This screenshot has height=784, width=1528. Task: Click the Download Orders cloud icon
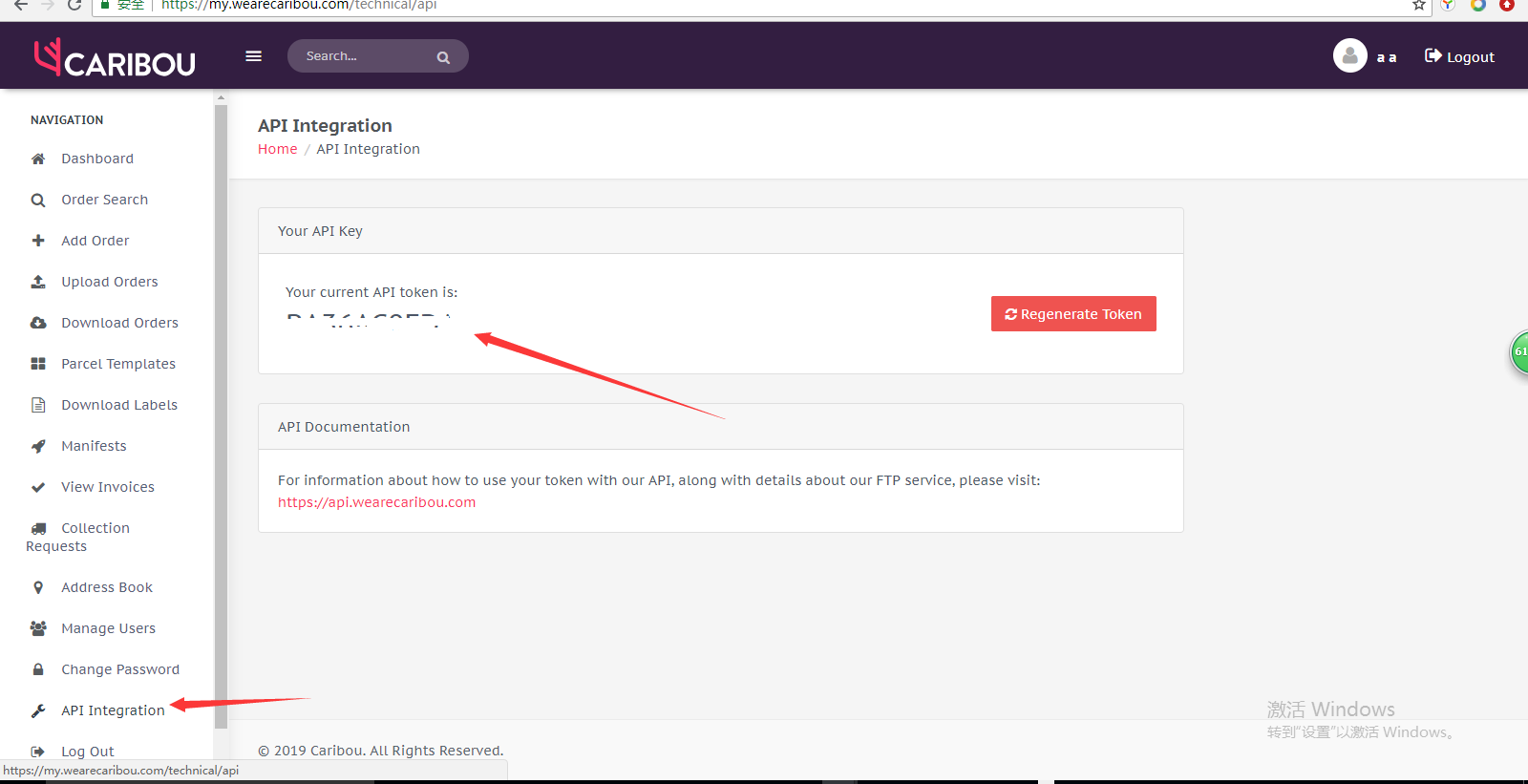[x=38, y=323]
